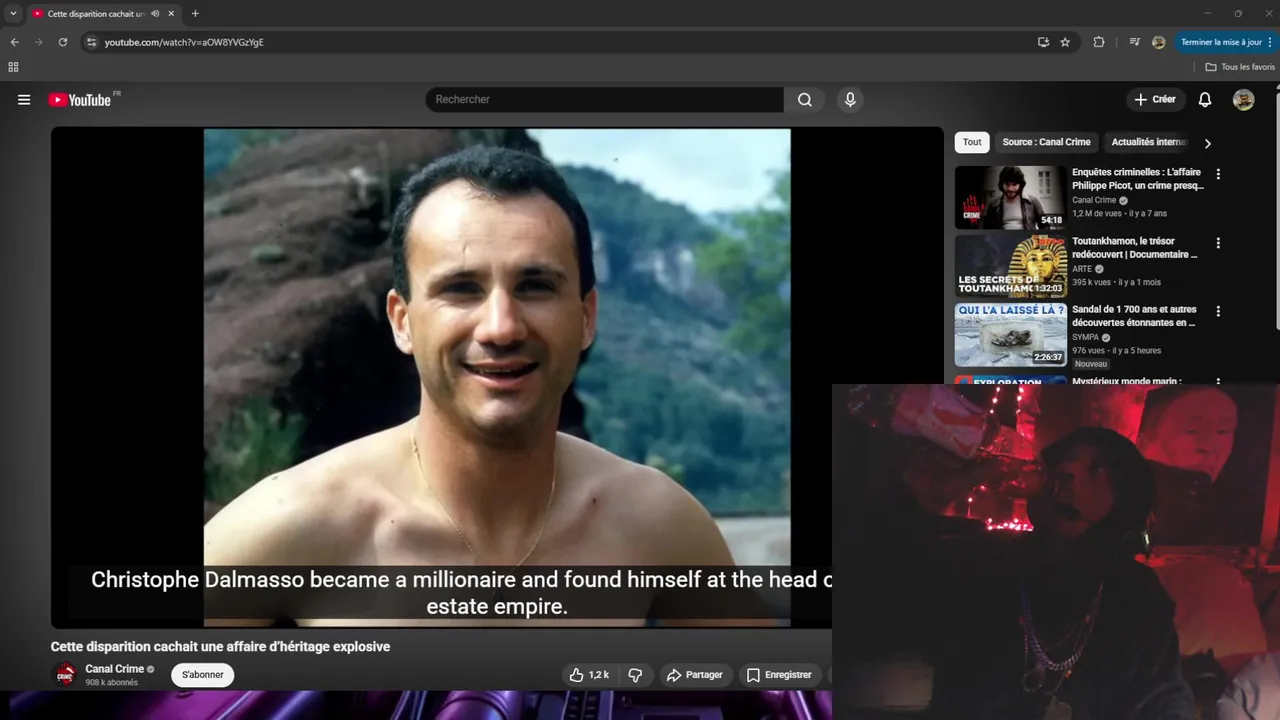Go back with browser back arrow
Image resolution: width=1280 pixels, height=720 pixels.
tap(14, 42)
